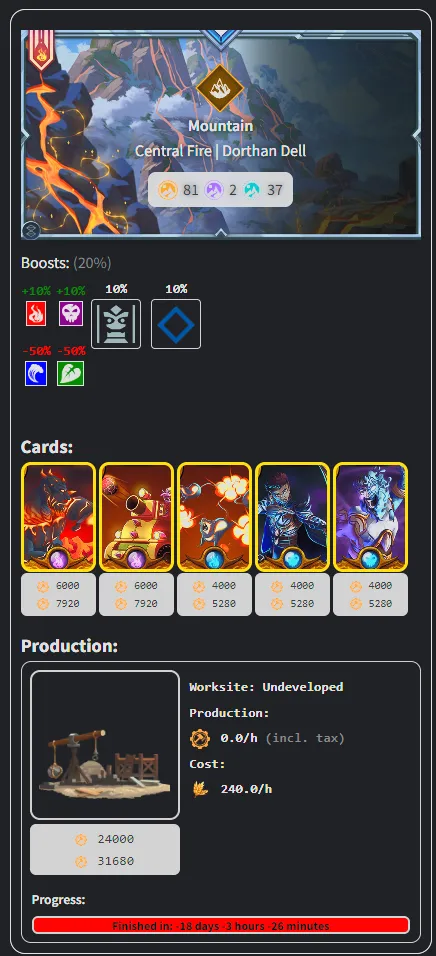
Task: Click the production hammer resource icon
Action: tap(200, 738)
